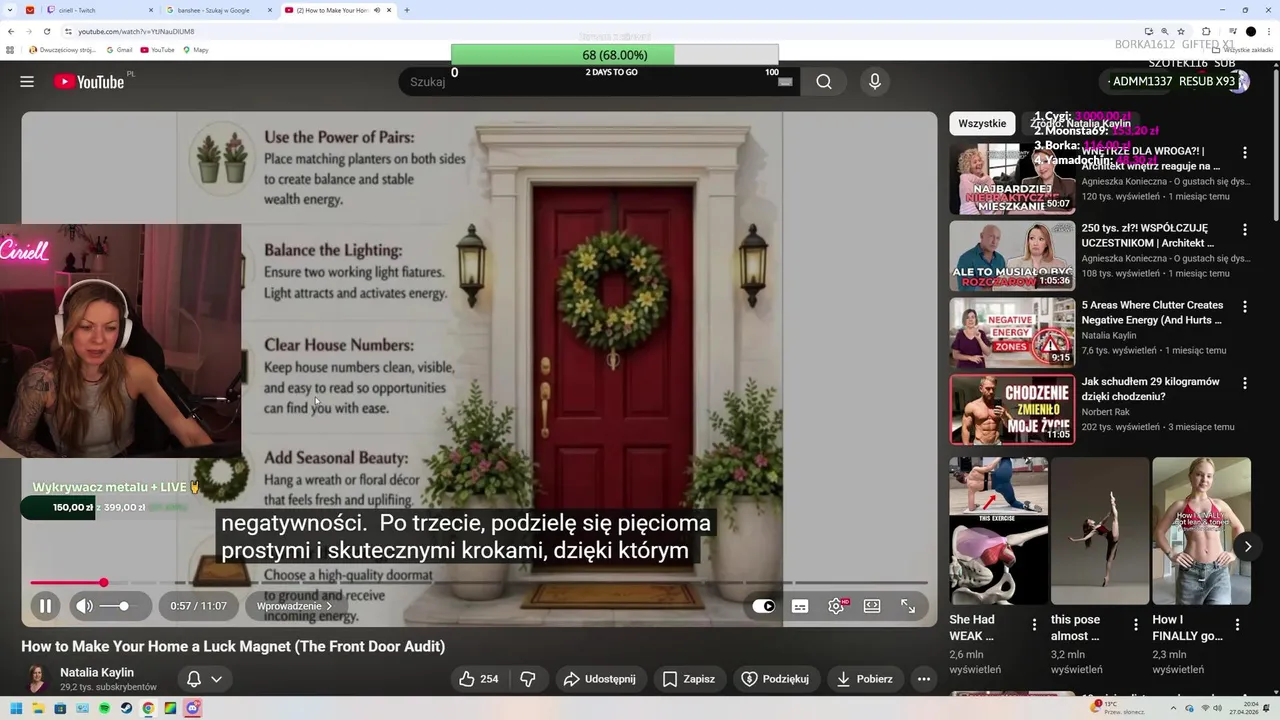Like the video with thumbs up
The width and height of the screenshot is (1280, 720).
[479, 679]
